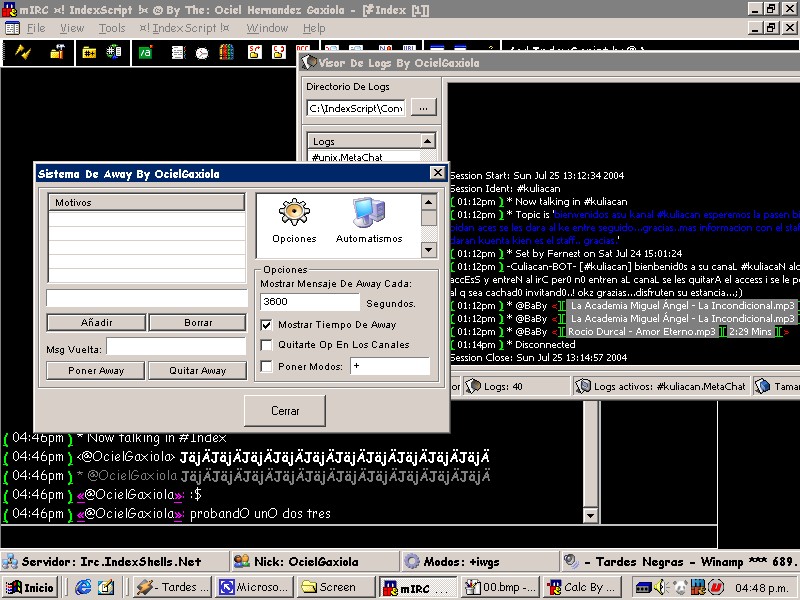Click the Connect lightning bolt toolbar icon
Image resolution: width=800 pixels, height=600 pixels.
(24, 52)
